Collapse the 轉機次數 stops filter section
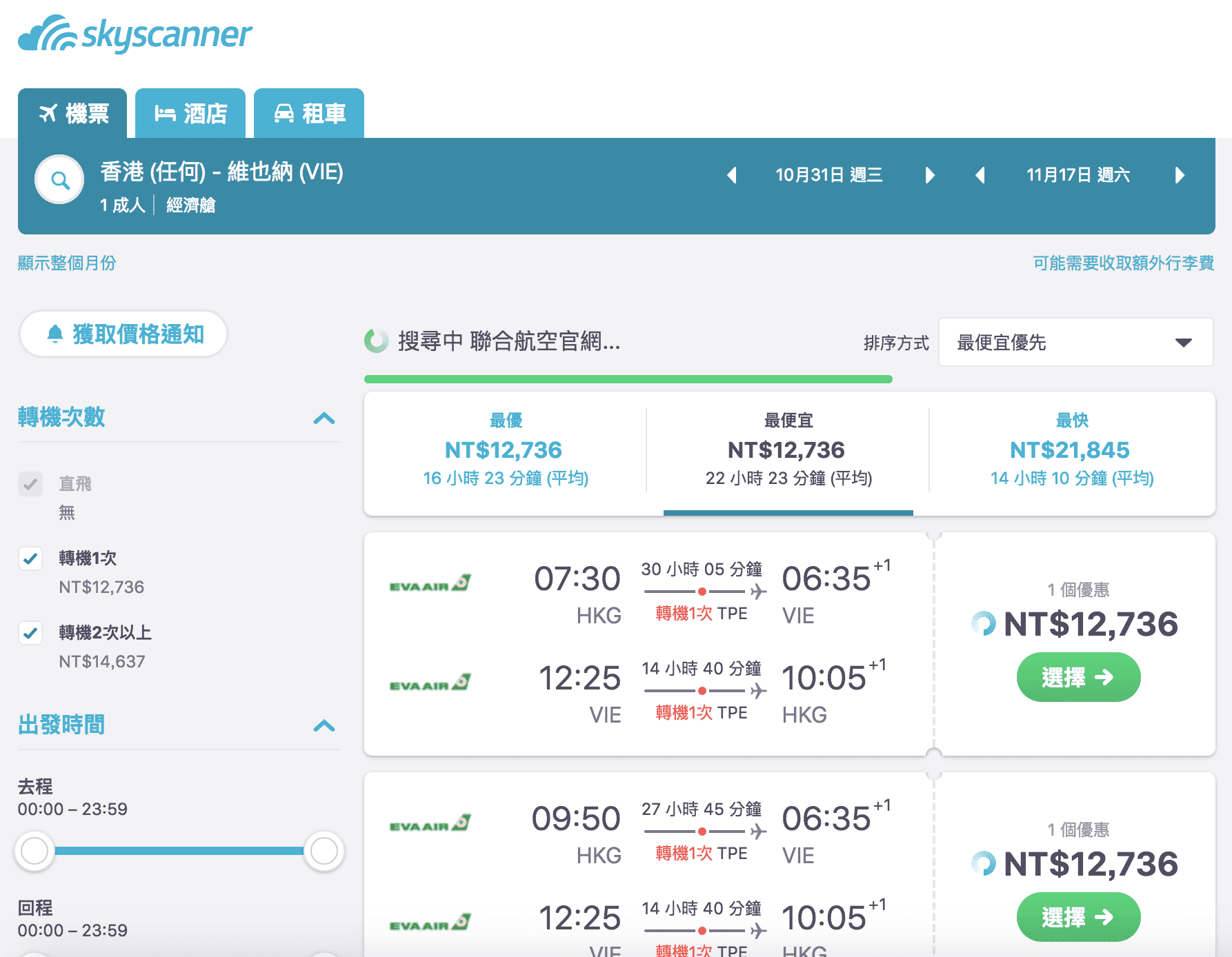This screenshot has width=1232, height=957. pyautogui.click(x=324, y=418)
